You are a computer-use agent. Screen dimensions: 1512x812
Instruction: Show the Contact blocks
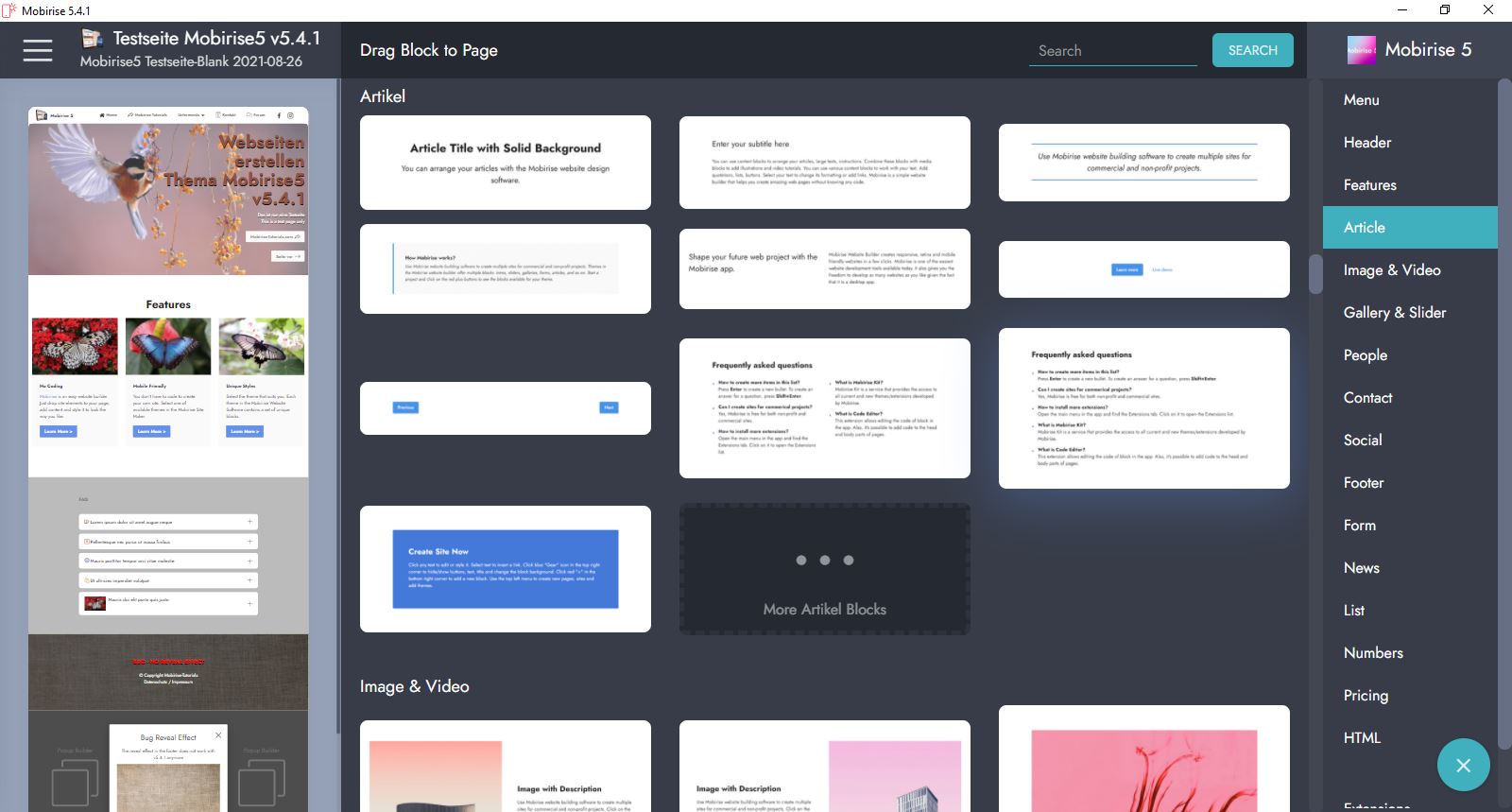pos(1410,397)
